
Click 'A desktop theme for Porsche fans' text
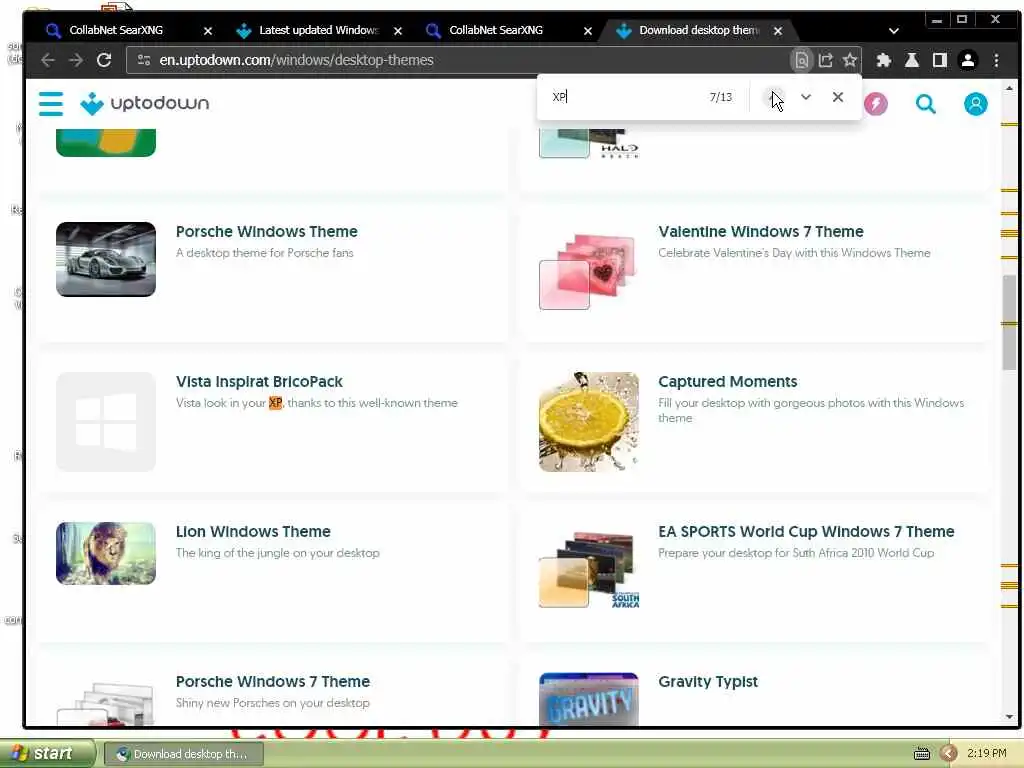point(264,253)
